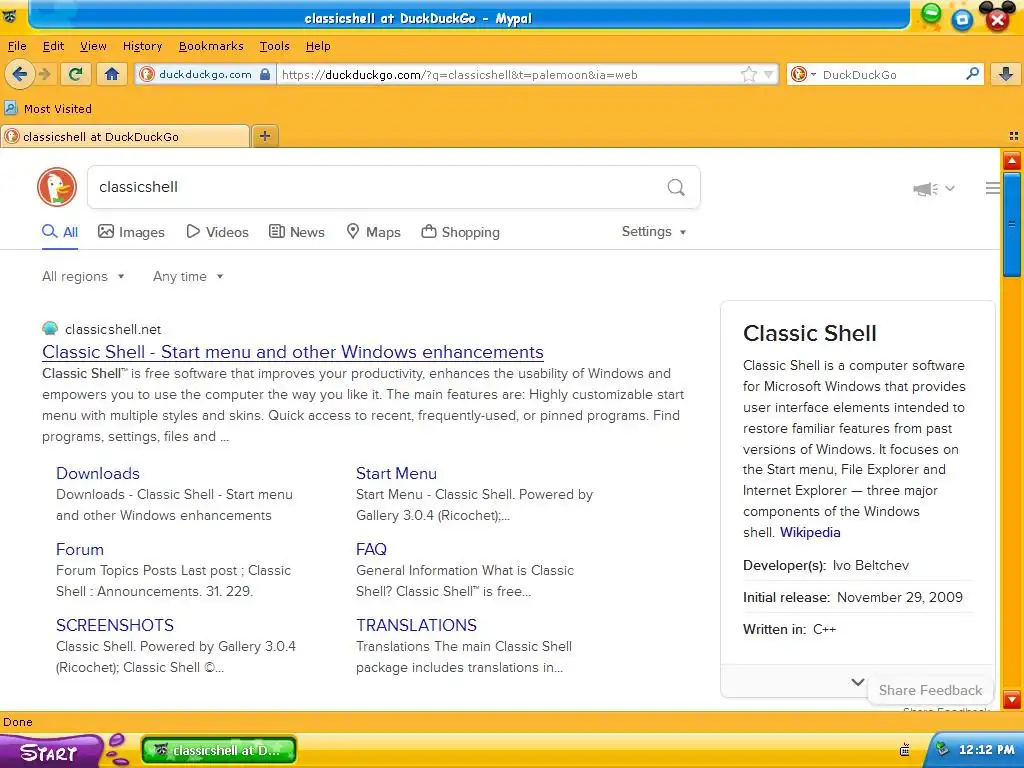Go back with the back arrow button
The width and height of the screenshot is (1024, 768).
click(x=20, y=74)
